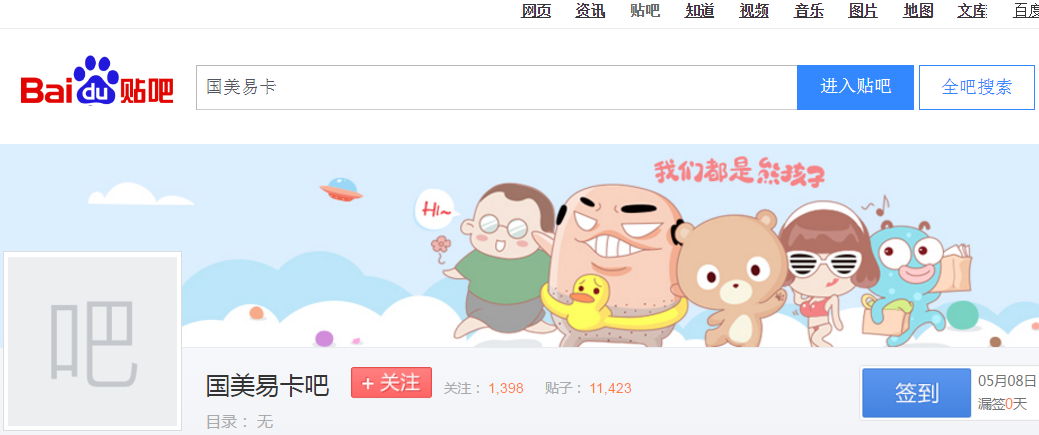Click the banner cartoon with yellow duck
1039x435 pixels.
(x=613, y=265)
